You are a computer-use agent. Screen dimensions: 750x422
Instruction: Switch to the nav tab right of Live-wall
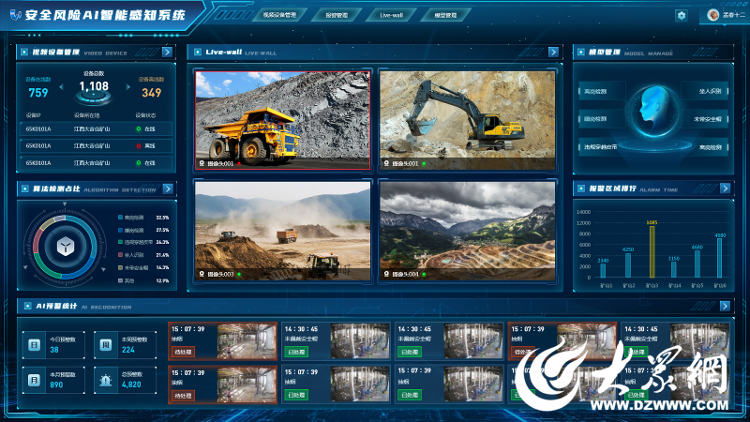pos(446,15)
